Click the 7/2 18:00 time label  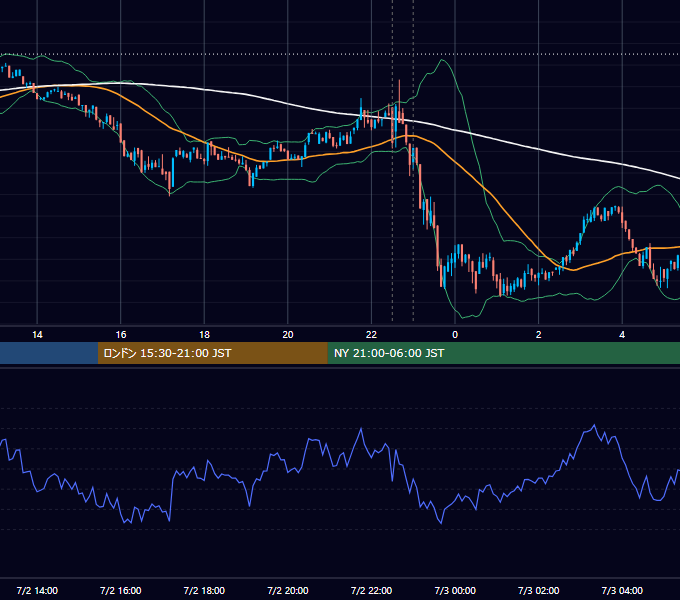pyautogui.click(x=204, y=590)
